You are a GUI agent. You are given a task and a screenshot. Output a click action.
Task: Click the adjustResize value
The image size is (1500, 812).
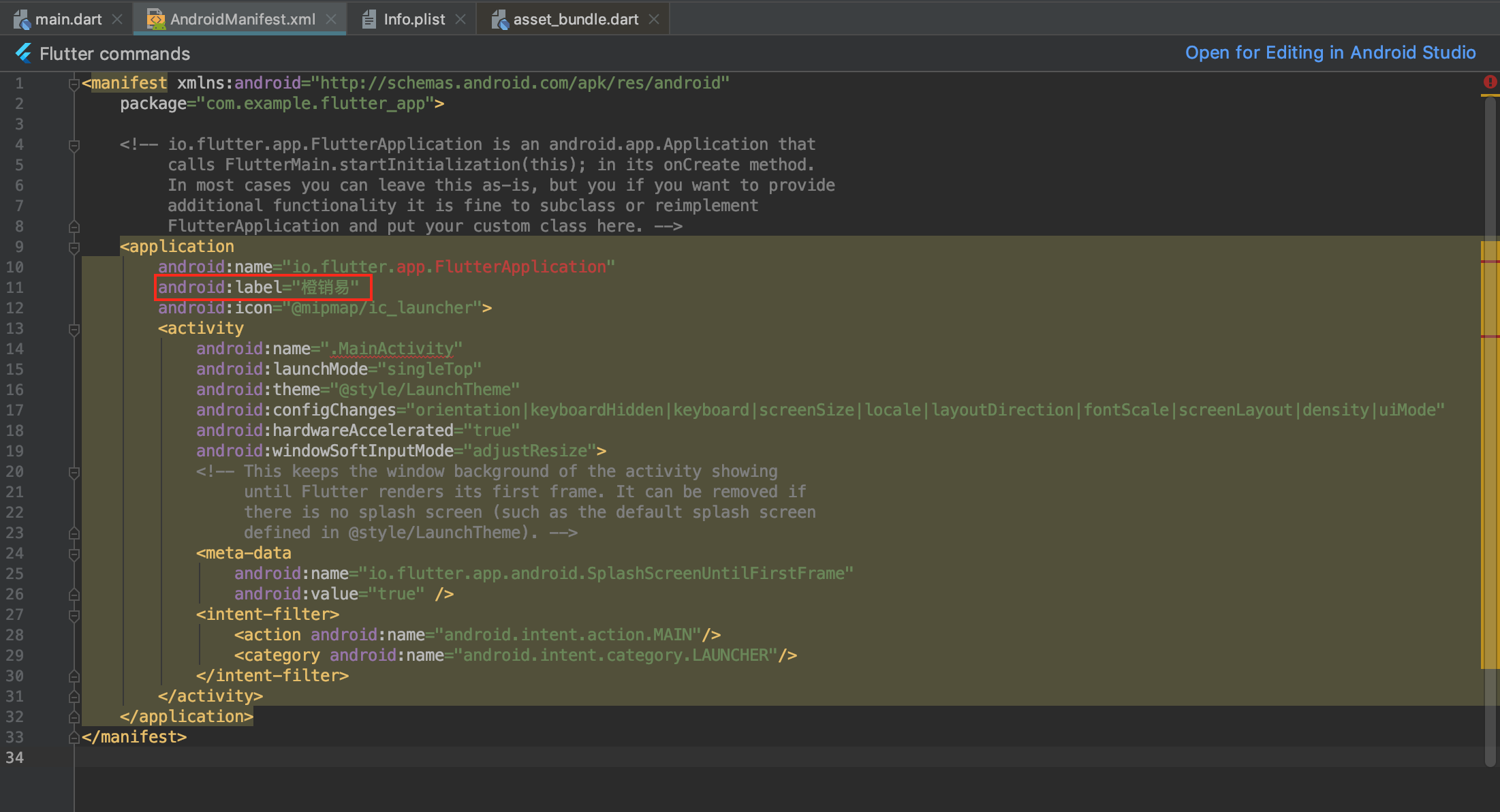point(530,451)
